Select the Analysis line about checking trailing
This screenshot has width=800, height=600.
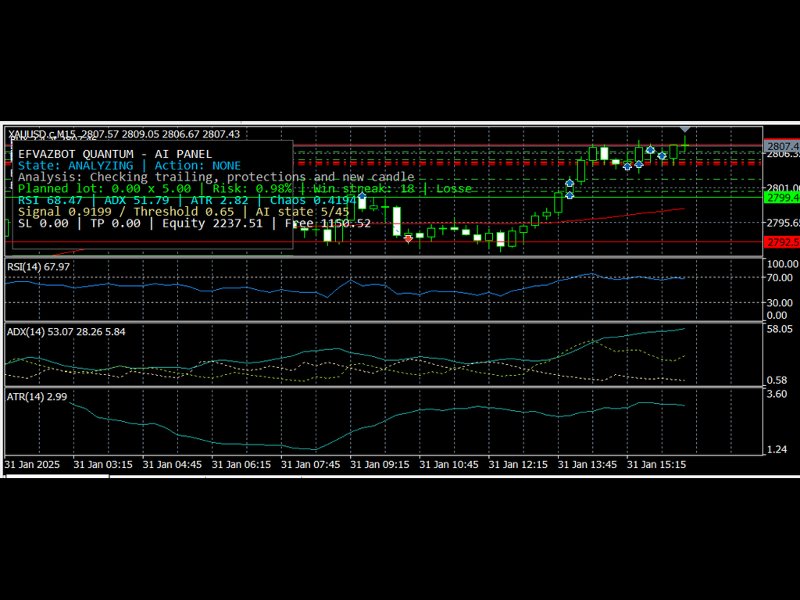tap(216, 177)
